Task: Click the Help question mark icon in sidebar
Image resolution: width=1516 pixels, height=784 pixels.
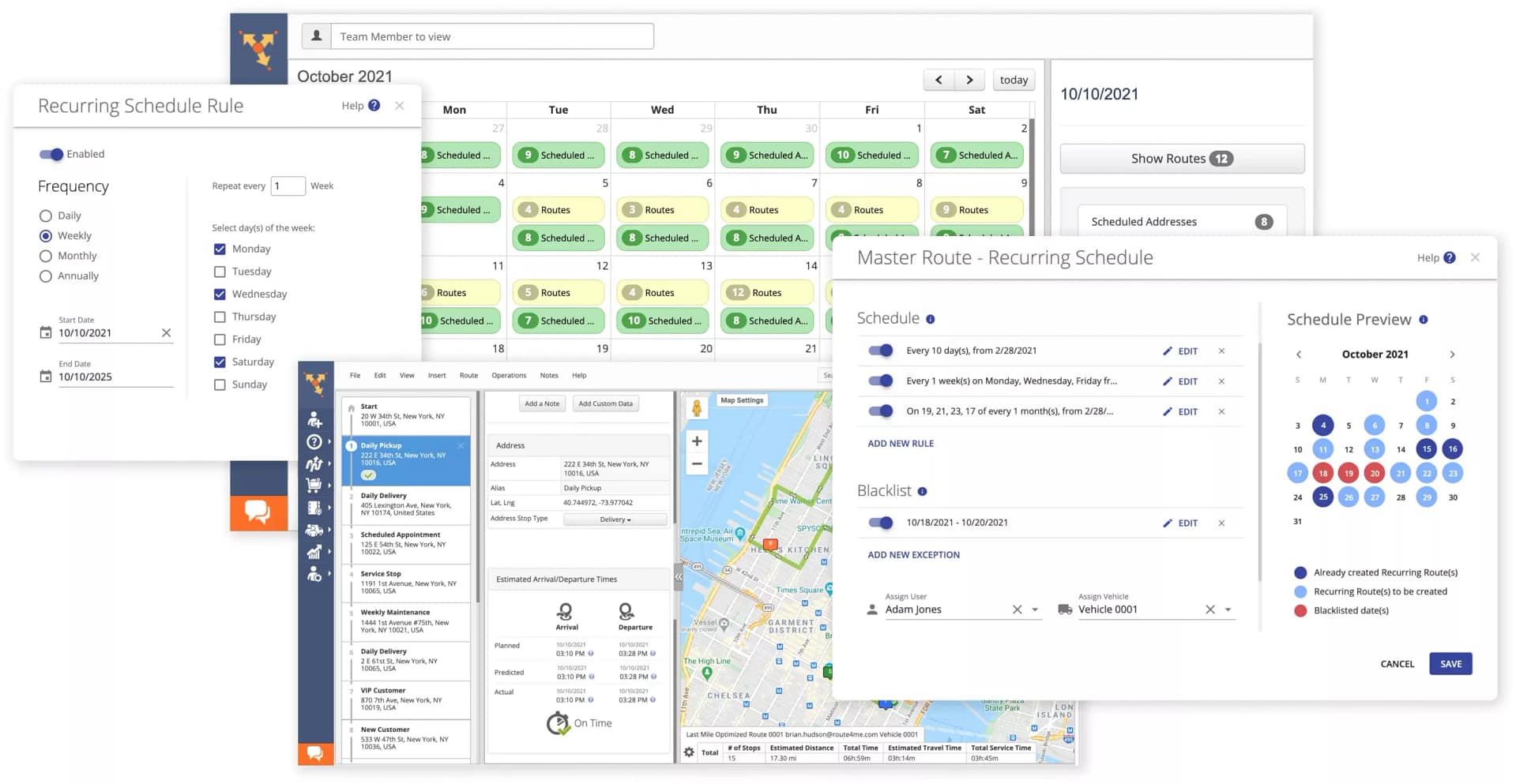Action: pos(315,442)
